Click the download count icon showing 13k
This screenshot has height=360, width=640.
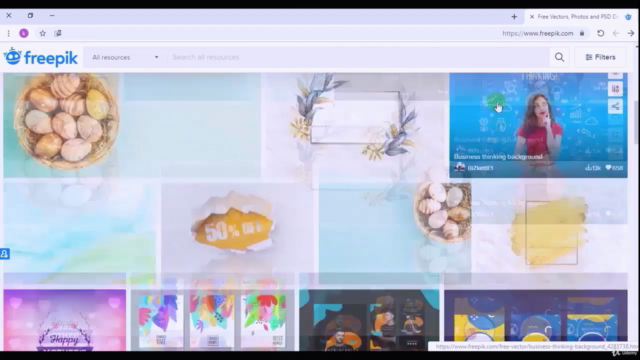click(588, 167)
